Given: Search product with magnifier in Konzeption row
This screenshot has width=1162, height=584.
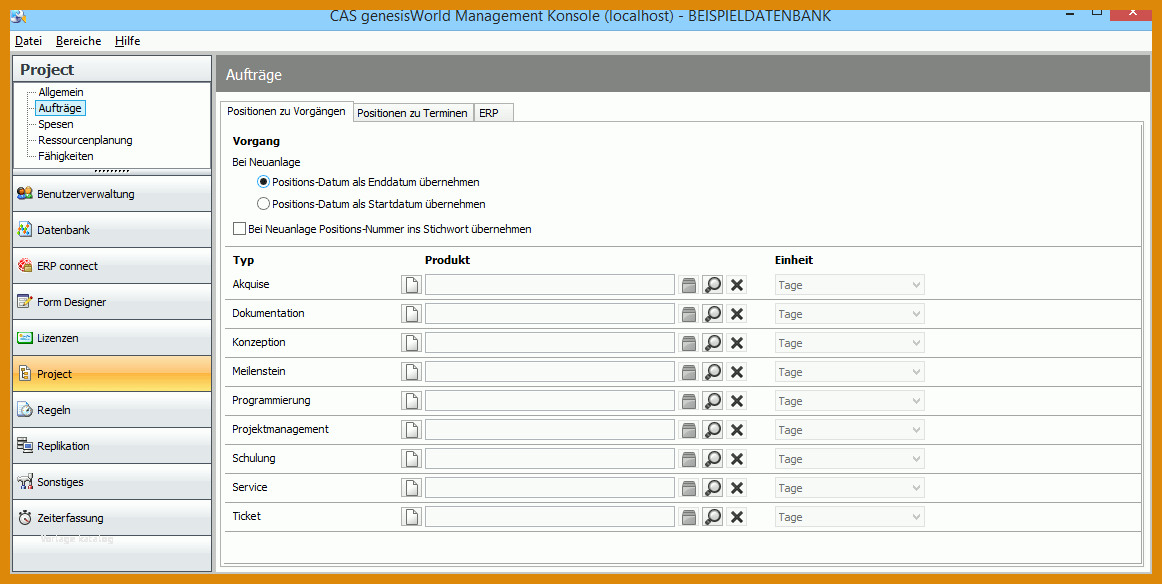Looking at the screenshot, I should (x=713, y=342).
